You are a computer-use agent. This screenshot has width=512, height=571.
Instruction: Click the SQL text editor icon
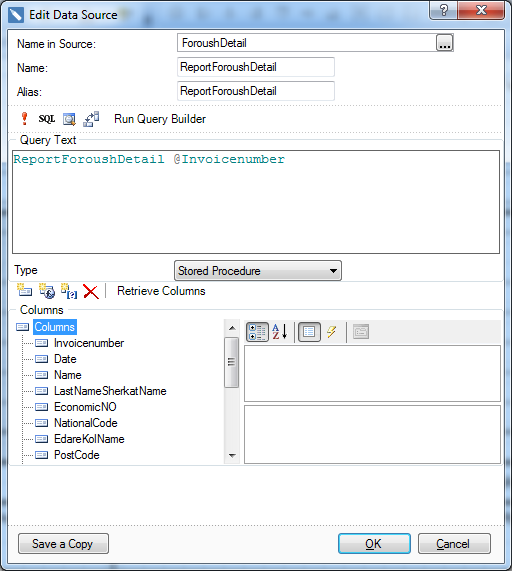click(x=47, y=119)
